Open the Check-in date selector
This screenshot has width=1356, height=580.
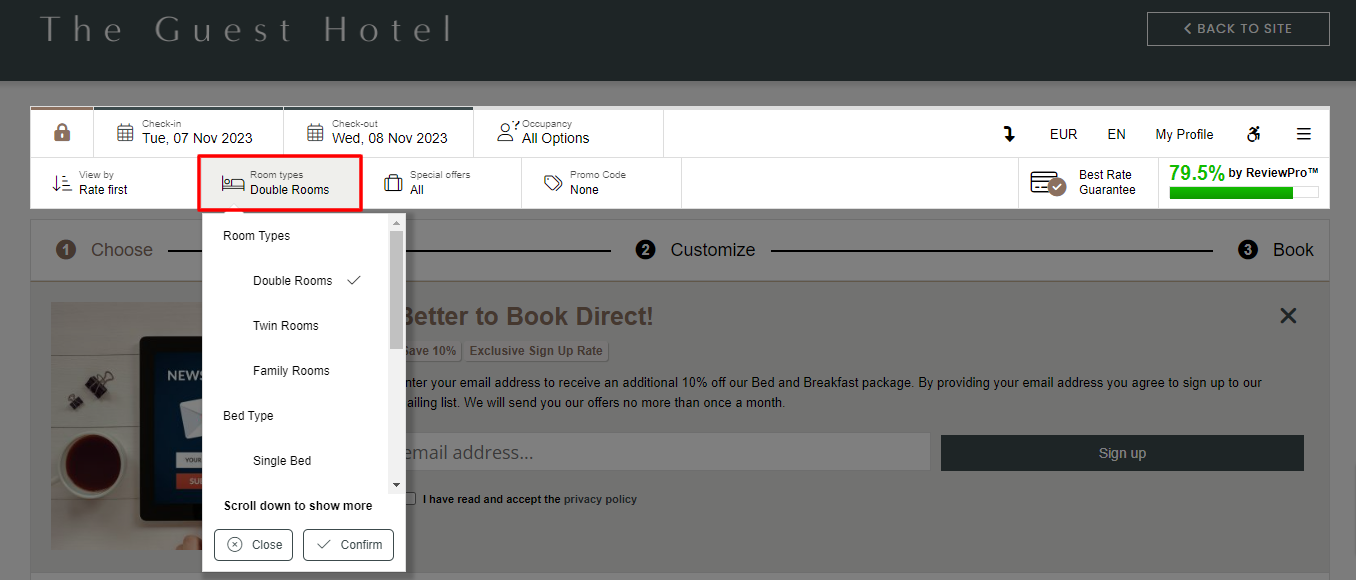(x=188, y=133)
